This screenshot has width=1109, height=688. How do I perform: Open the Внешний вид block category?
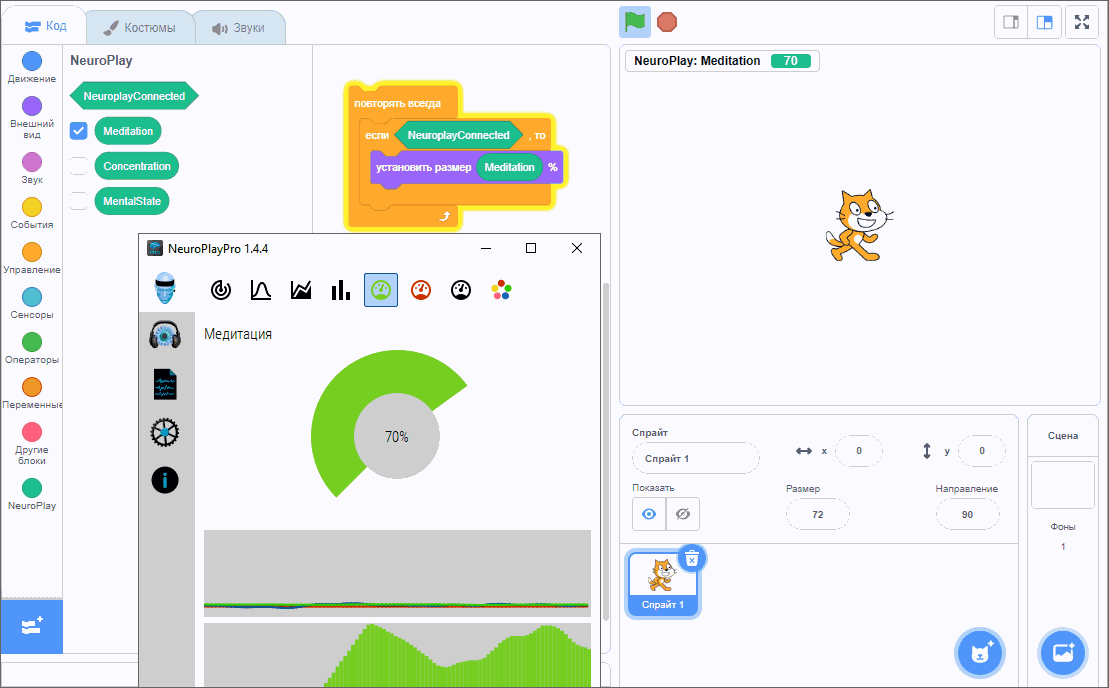32,118
